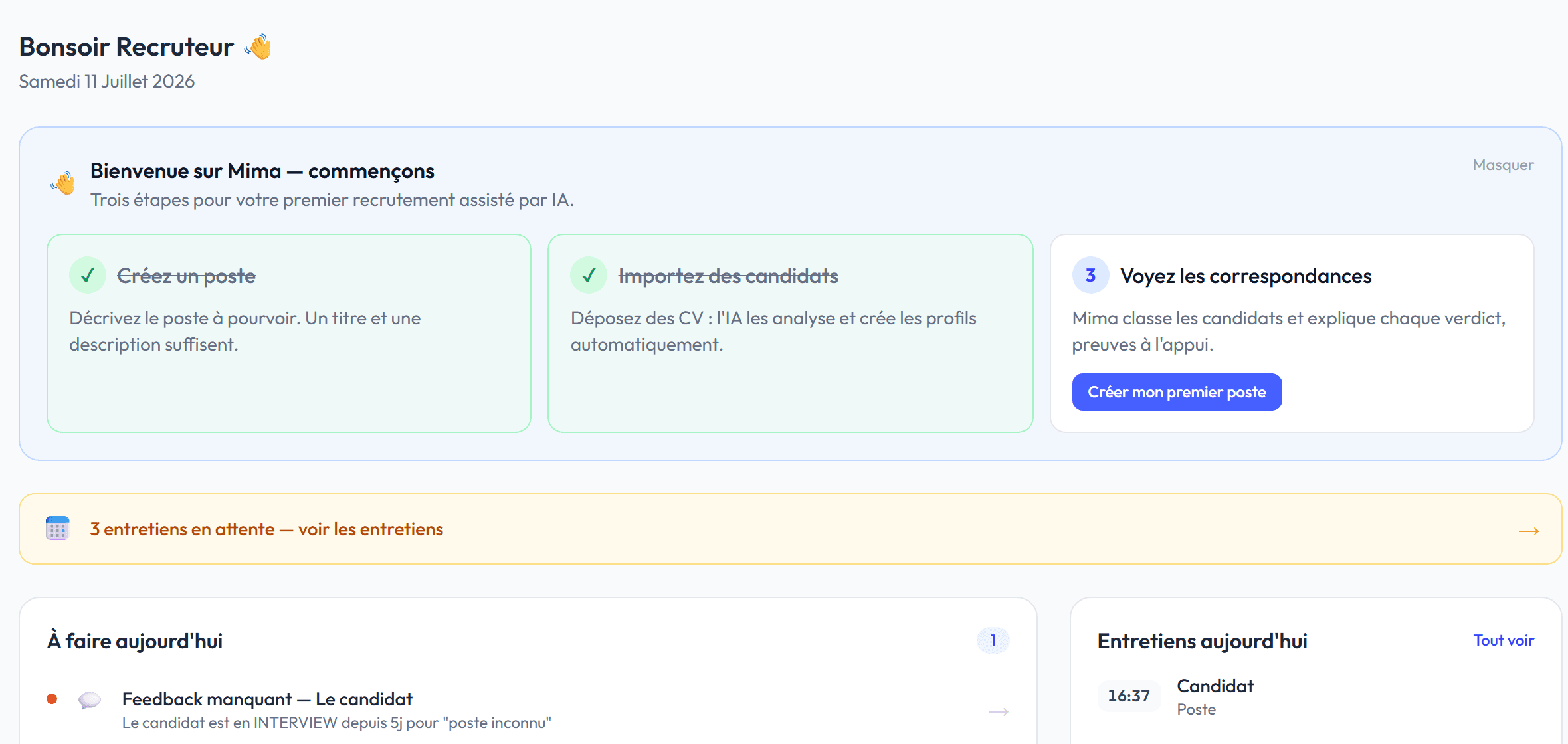1568x744 pixels.
Task: Click the date text Samedi 11 Juillet 2026
Action: (107, 82)
